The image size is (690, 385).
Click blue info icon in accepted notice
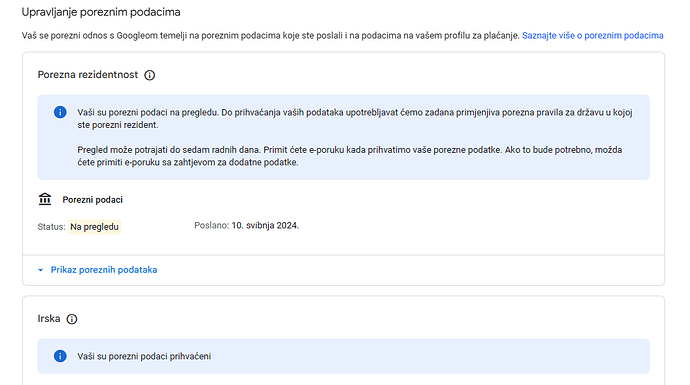60,356
